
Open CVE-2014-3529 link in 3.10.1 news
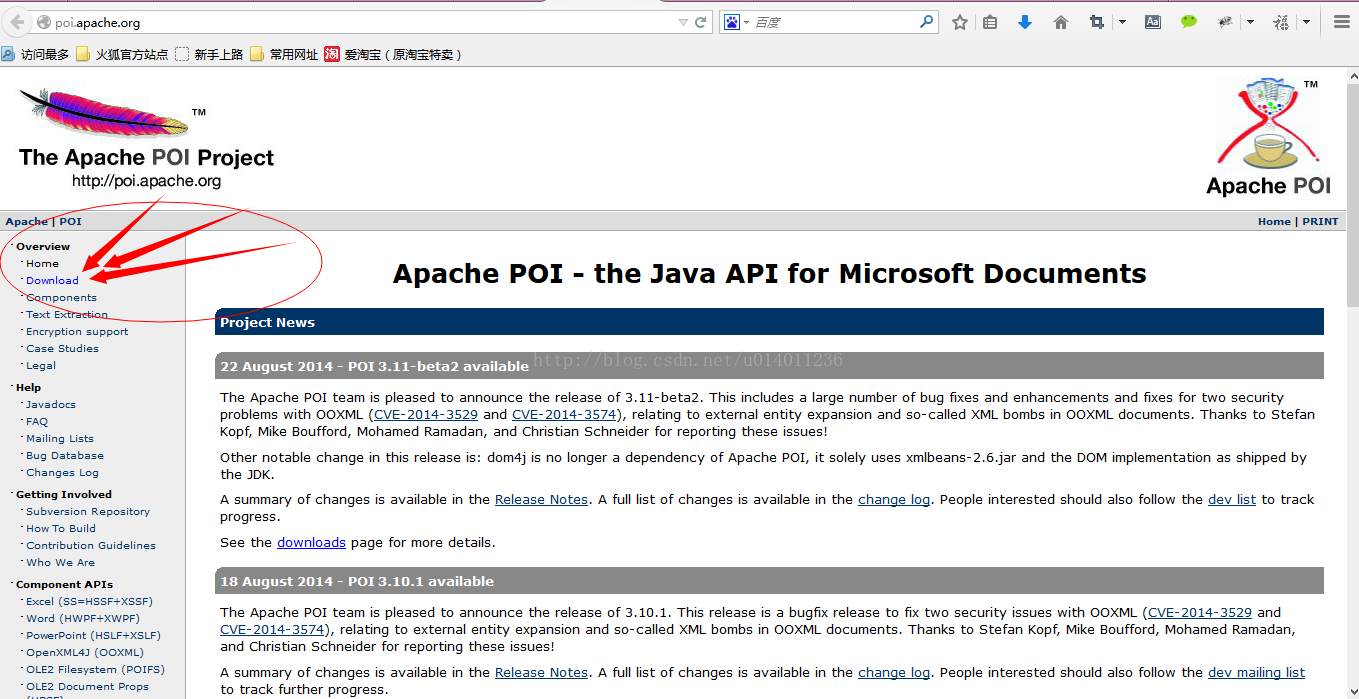coord(1200,612)
